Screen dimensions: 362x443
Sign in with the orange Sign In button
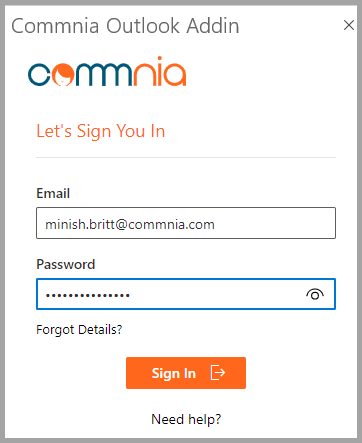[x=186, y=373]
